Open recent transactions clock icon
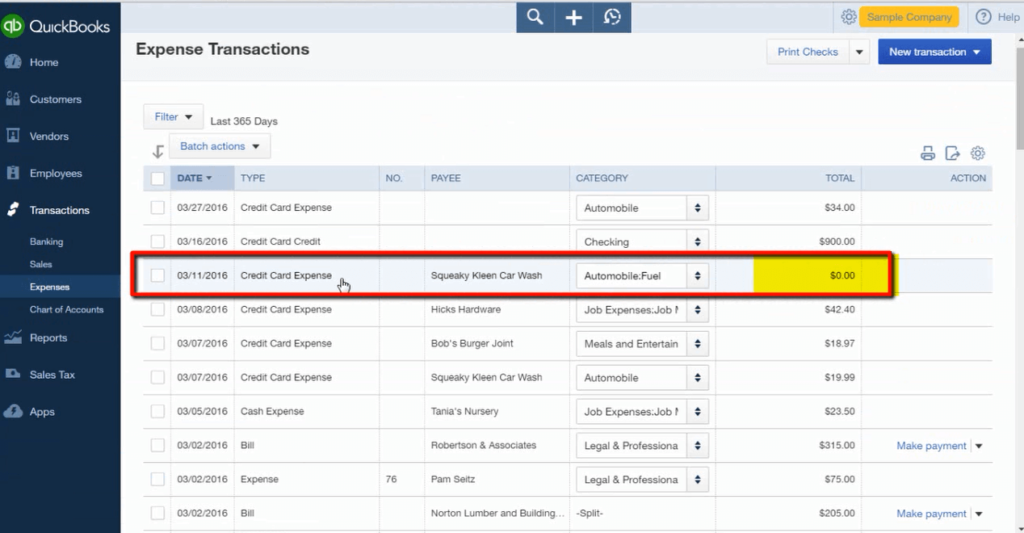1024x533 pixels. pyautogui.click(x=612, y=17)
